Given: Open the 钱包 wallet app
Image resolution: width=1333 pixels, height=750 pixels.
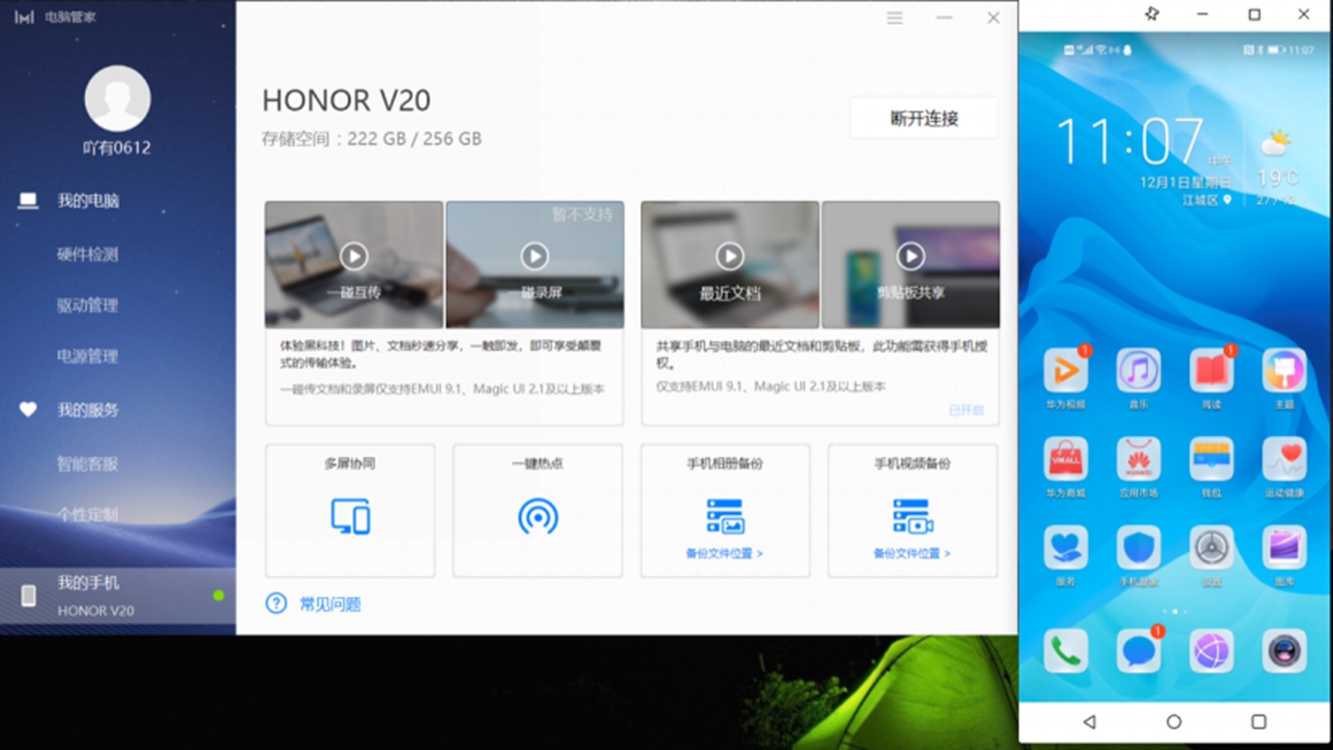Looking at the screenshot, I should (1211, 459).
